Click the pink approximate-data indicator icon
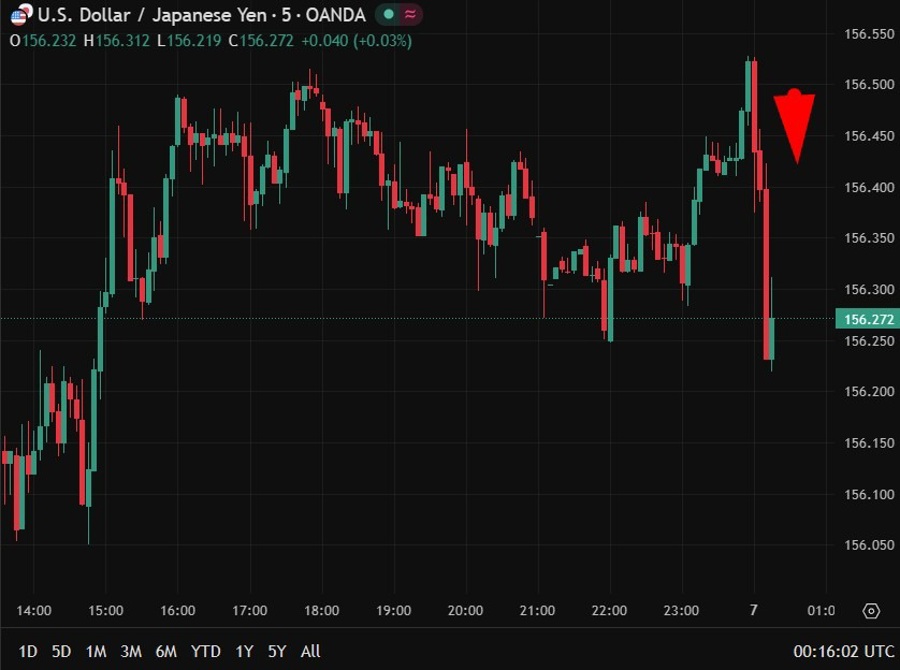Viewport: 900px width, 670px height. [410, 15]
